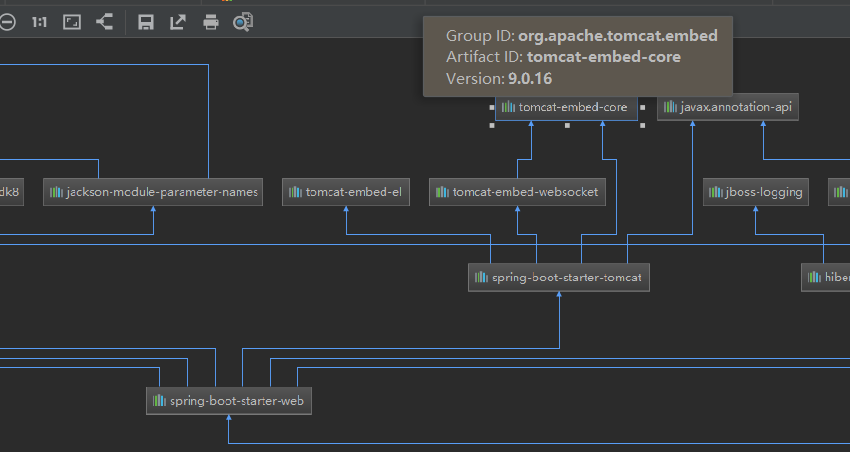Click the javax.annotation-api library icon
850x452 pixels.
[670, 107]
